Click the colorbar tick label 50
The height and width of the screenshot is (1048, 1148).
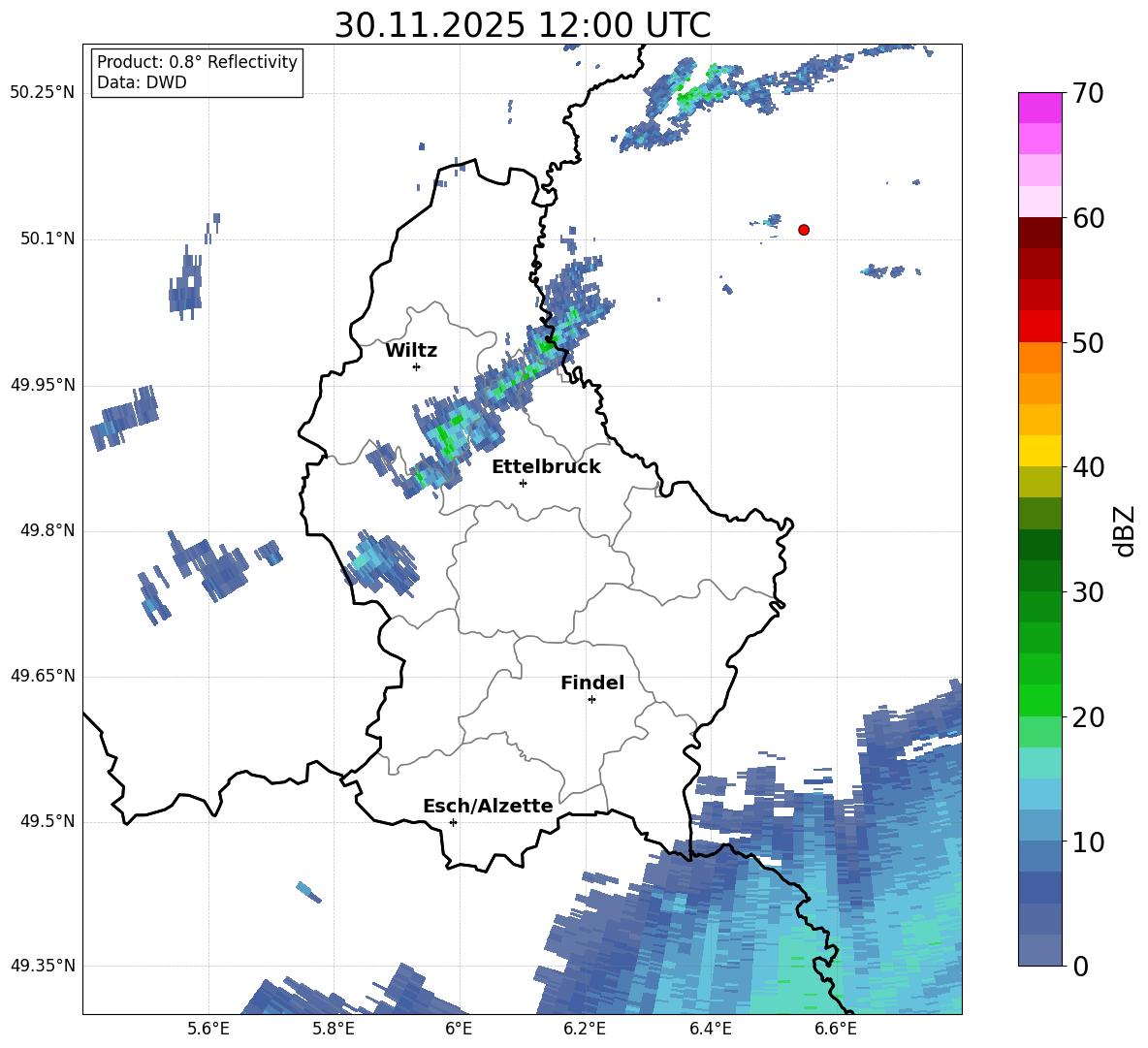click(x=1088, y=342)
